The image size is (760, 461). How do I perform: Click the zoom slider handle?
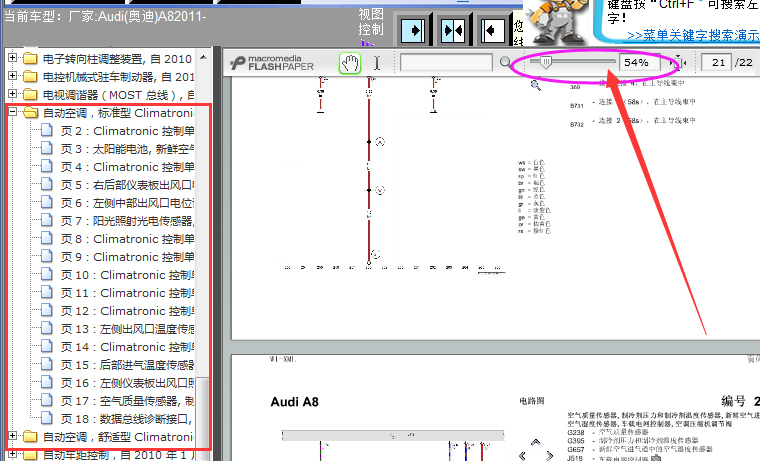tap(546, 62)
